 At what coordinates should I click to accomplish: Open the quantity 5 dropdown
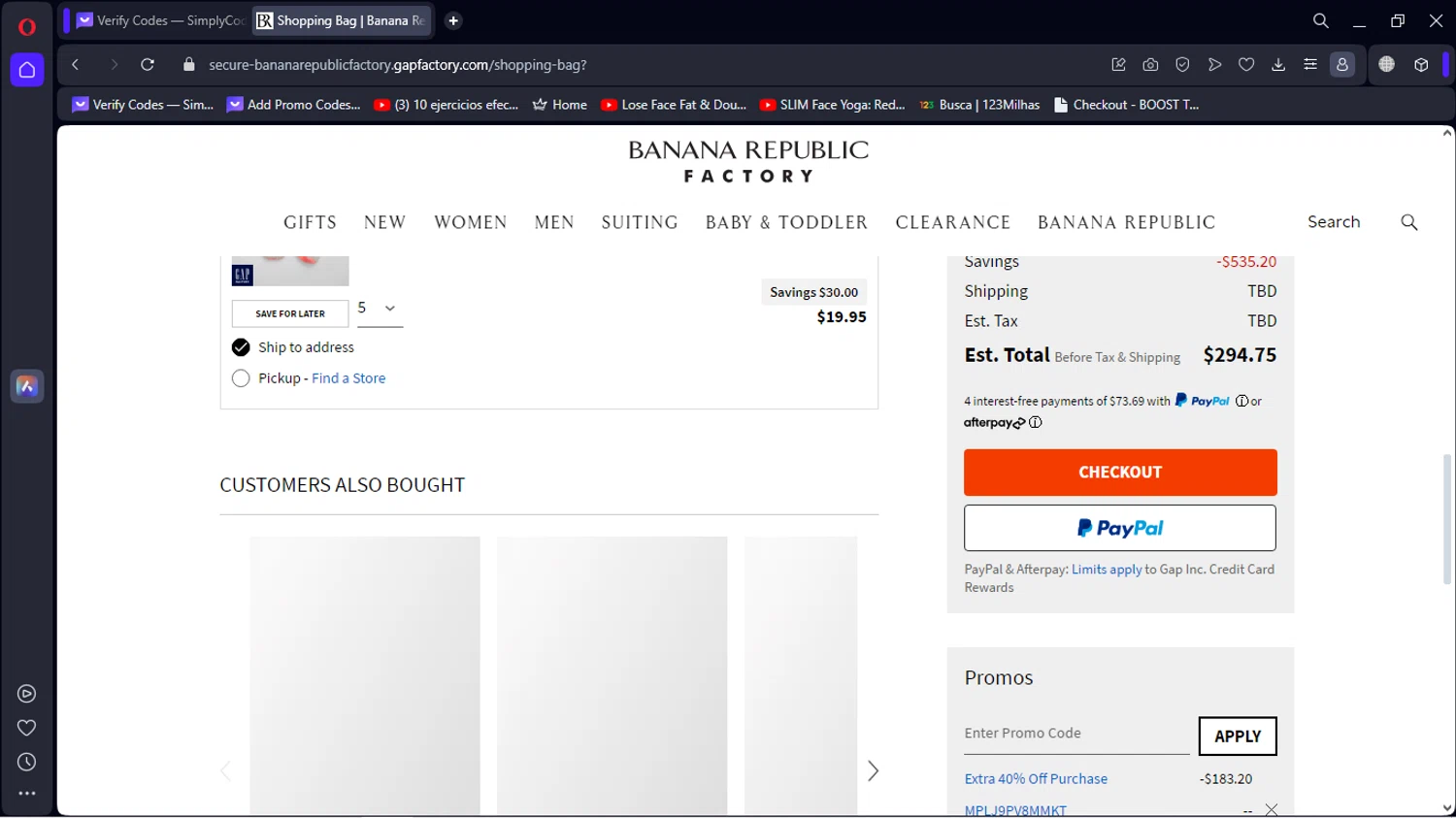[x=380, y=309]
